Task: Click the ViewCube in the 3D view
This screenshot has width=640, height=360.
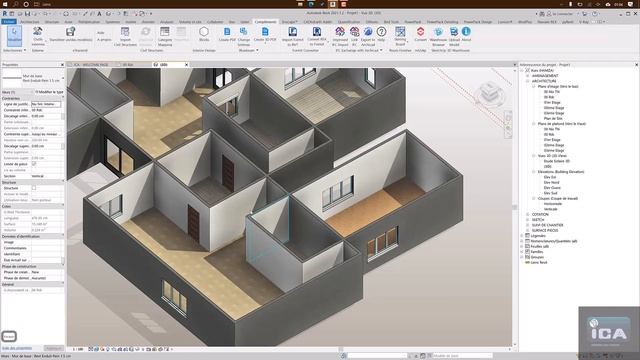Action: pos(490,92)
